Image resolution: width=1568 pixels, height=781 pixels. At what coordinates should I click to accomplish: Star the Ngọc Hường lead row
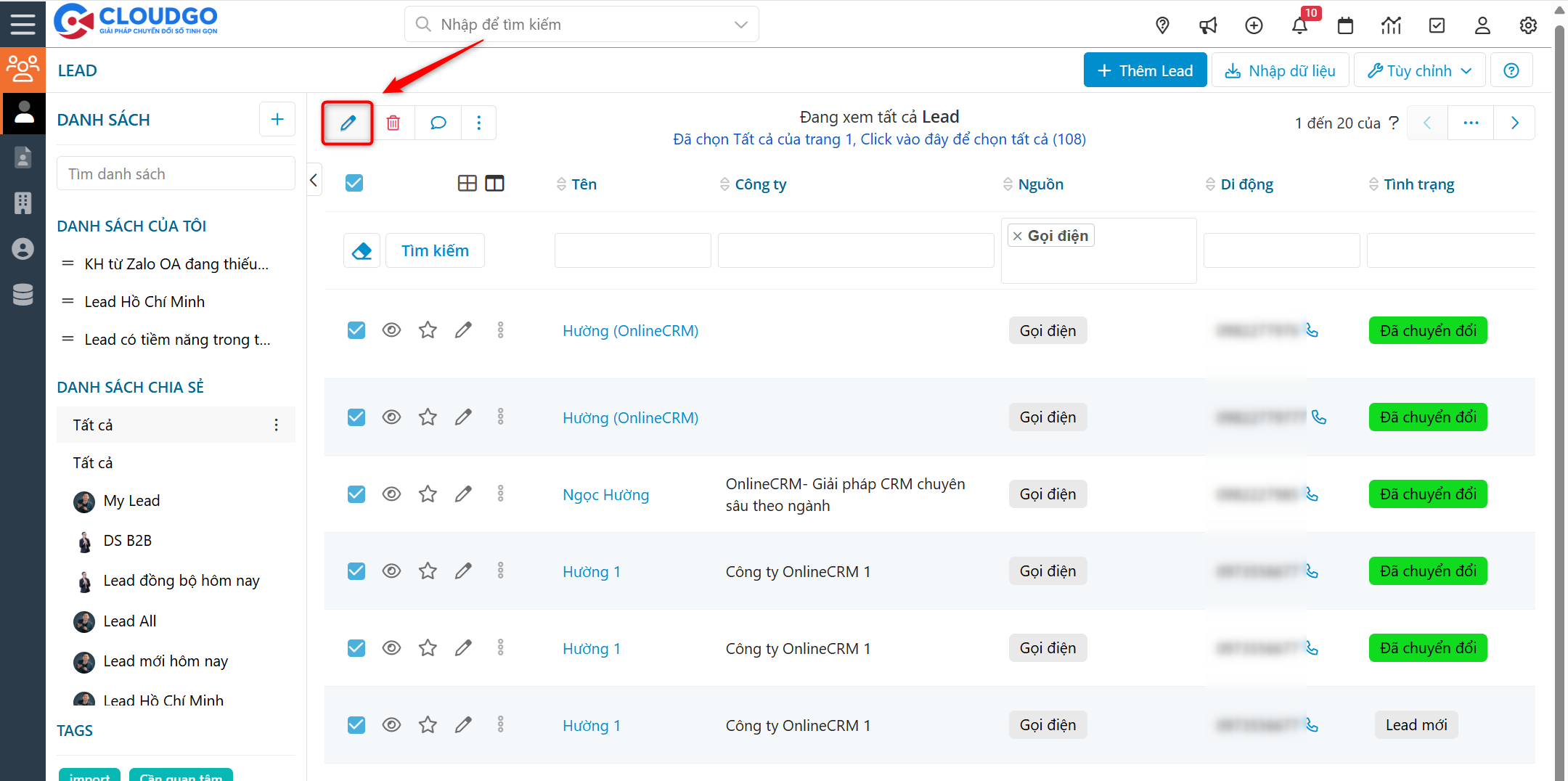point(428,494)
